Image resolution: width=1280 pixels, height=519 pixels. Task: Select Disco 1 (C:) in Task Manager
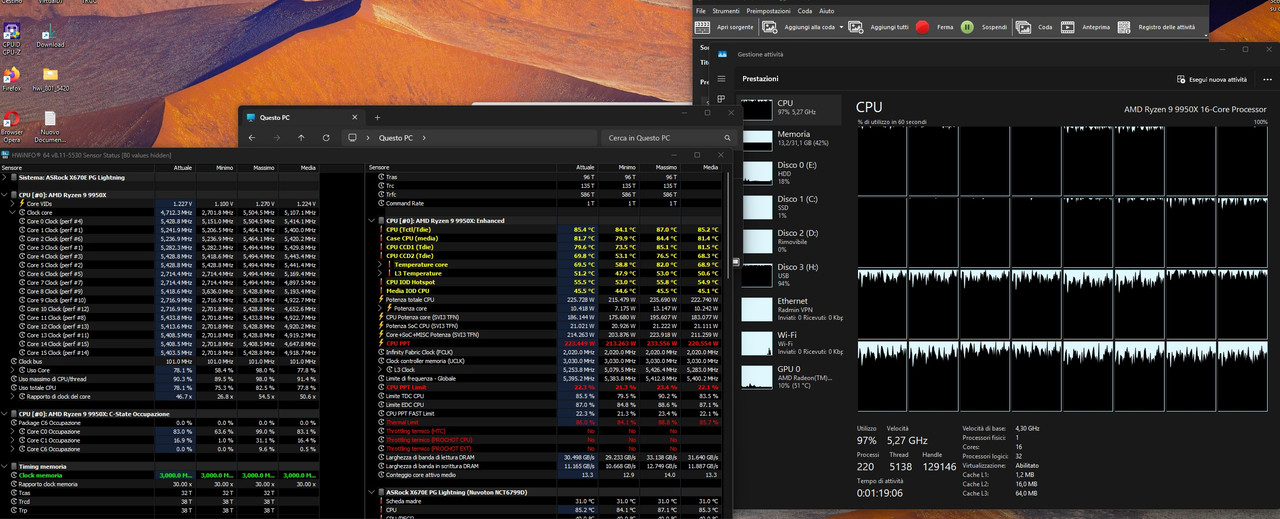[x=793, y=206]
